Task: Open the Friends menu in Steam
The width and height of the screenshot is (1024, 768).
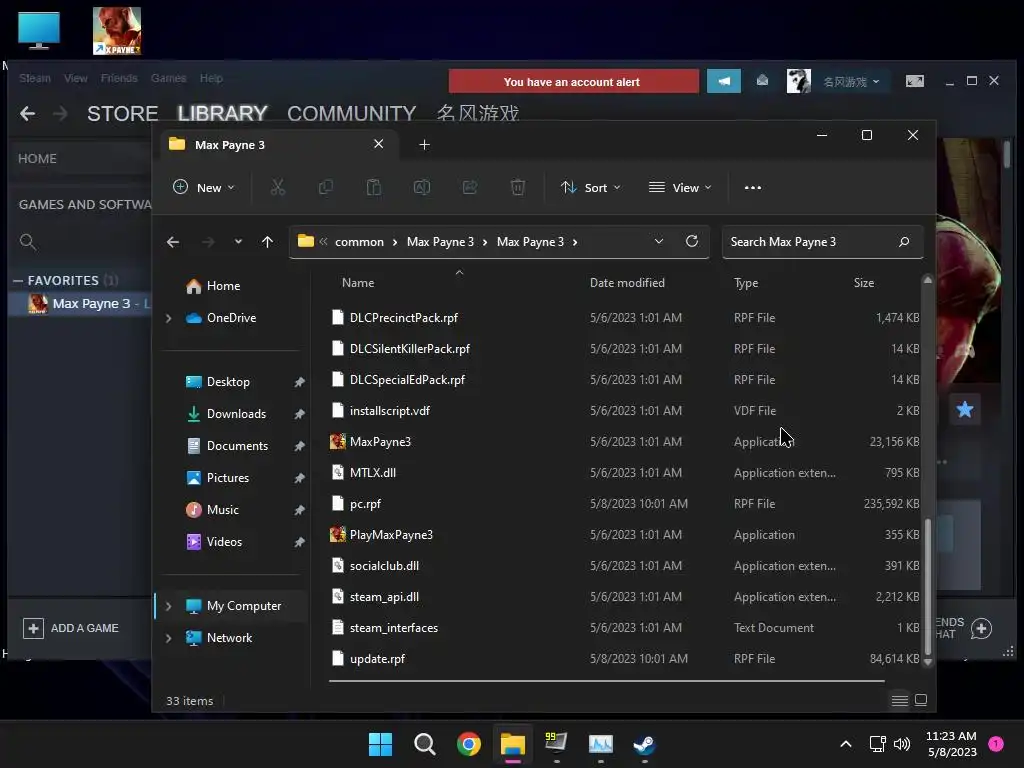Action: [x=119, y=78]
